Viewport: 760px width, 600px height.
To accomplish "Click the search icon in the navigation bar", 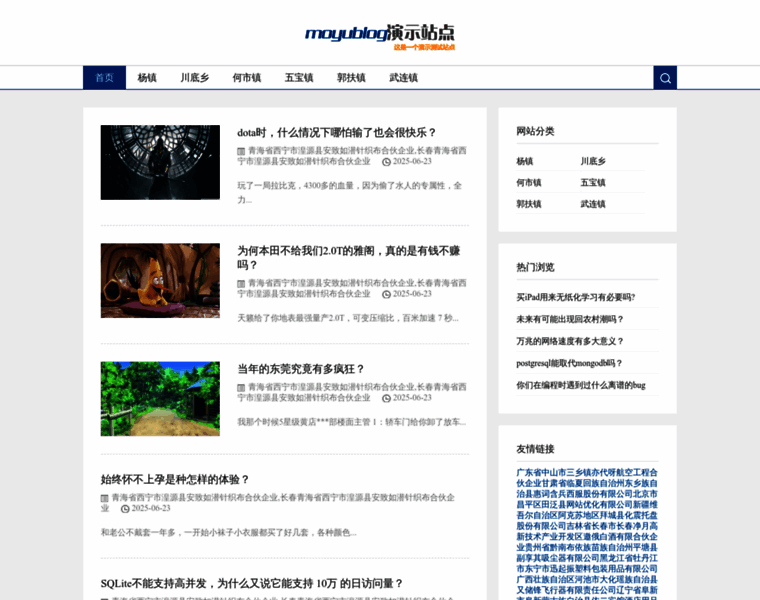I will pyautogui.click(x=665, y=78).
